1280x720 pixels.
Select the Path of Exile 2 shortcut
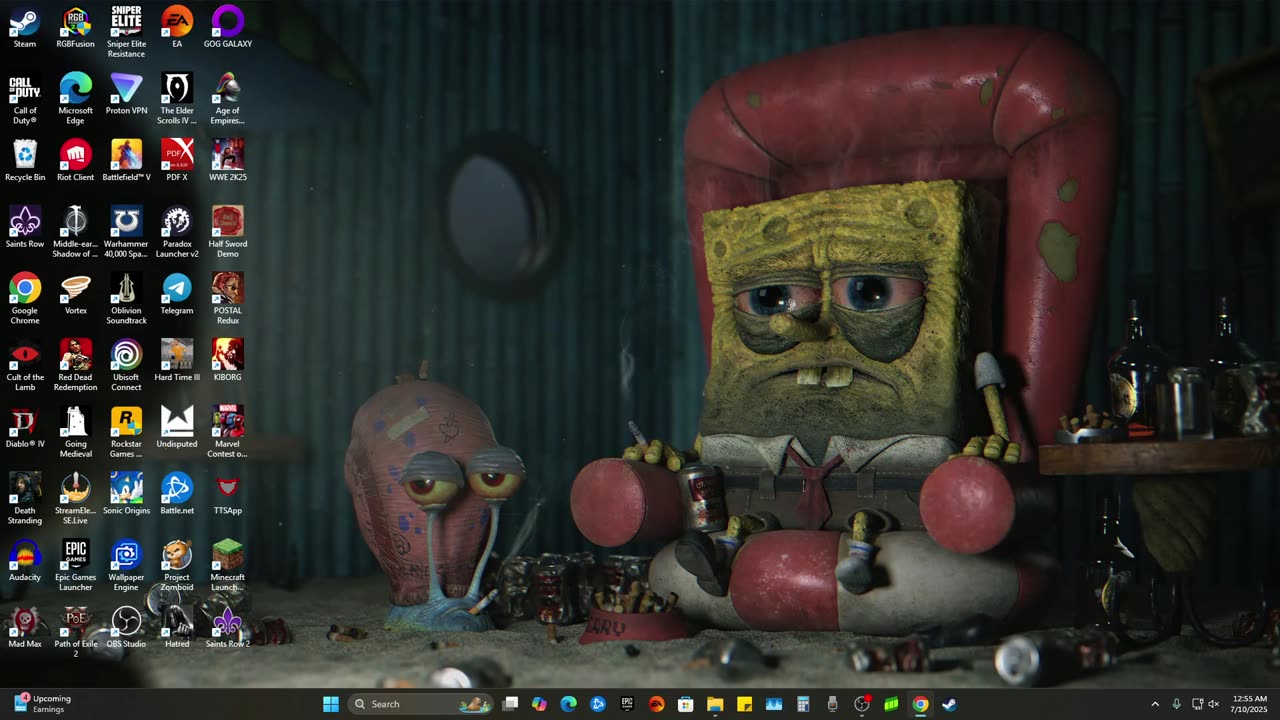click(76, 632)
